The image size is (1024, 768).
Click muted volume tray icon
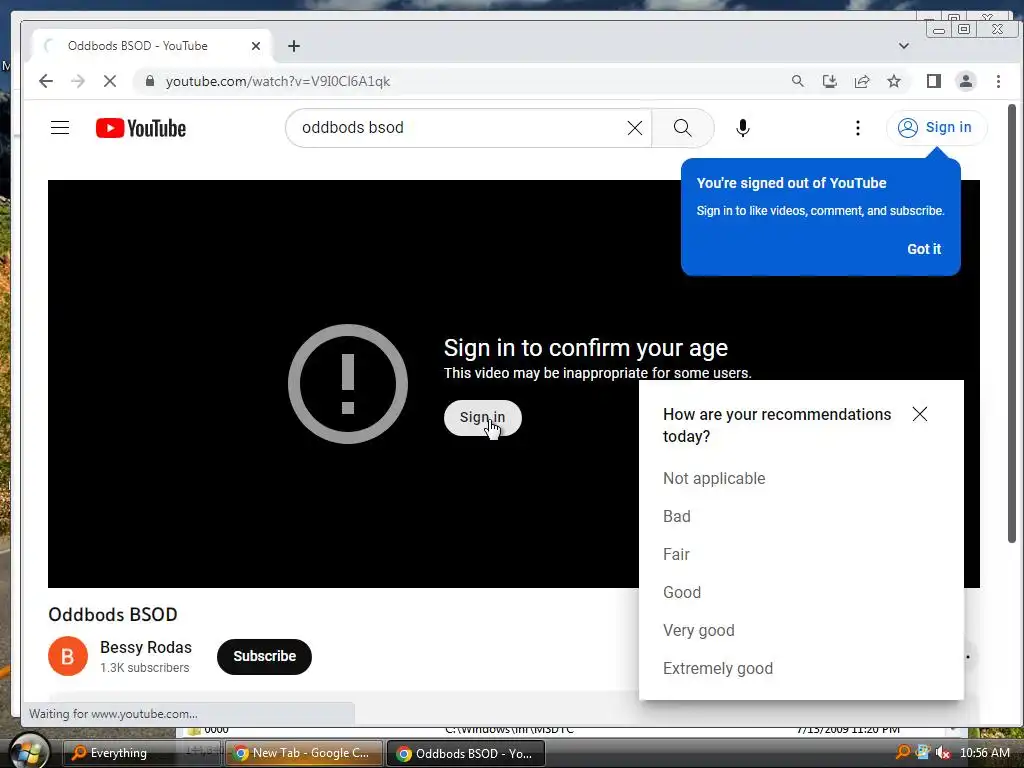pos(942,753)
